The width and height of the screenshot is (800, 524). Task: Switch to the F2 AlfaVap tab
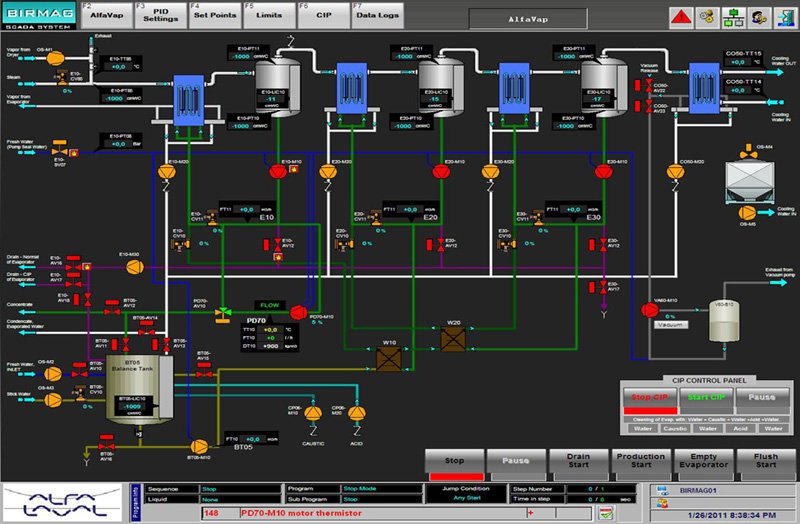pos(106,15)
